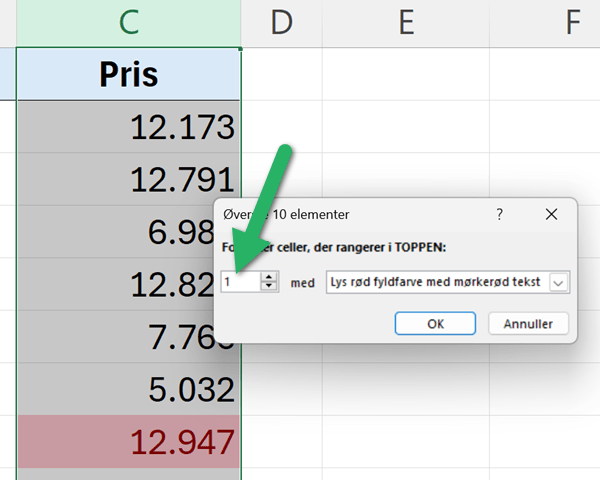Click the red highlighted cell 12.947
The height and width of the screenshot is (480, 600).
tap(129, 440)
